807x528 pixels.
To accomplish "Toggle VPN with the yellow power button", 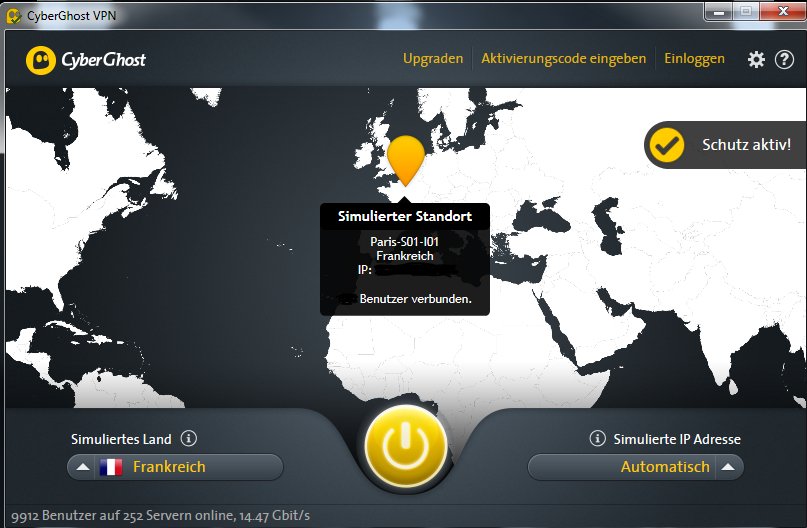I will tap(406, 446).
